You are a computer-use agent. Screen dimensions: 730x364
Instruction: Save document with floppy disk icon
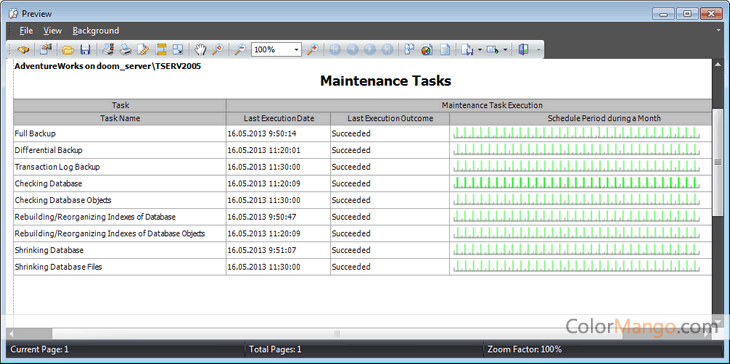85,49
